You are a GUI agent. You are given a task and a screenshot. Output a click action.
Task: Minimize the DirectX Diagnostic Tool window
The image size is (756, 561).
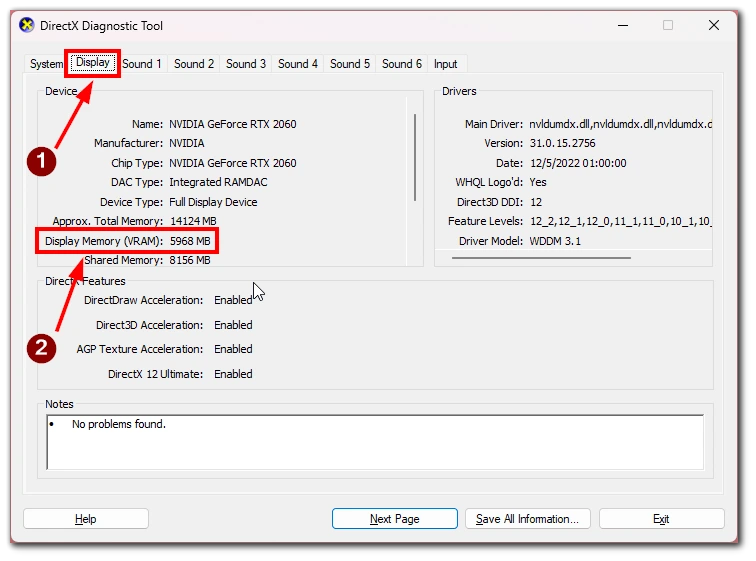pyautogui.click(x=623, y=25)
